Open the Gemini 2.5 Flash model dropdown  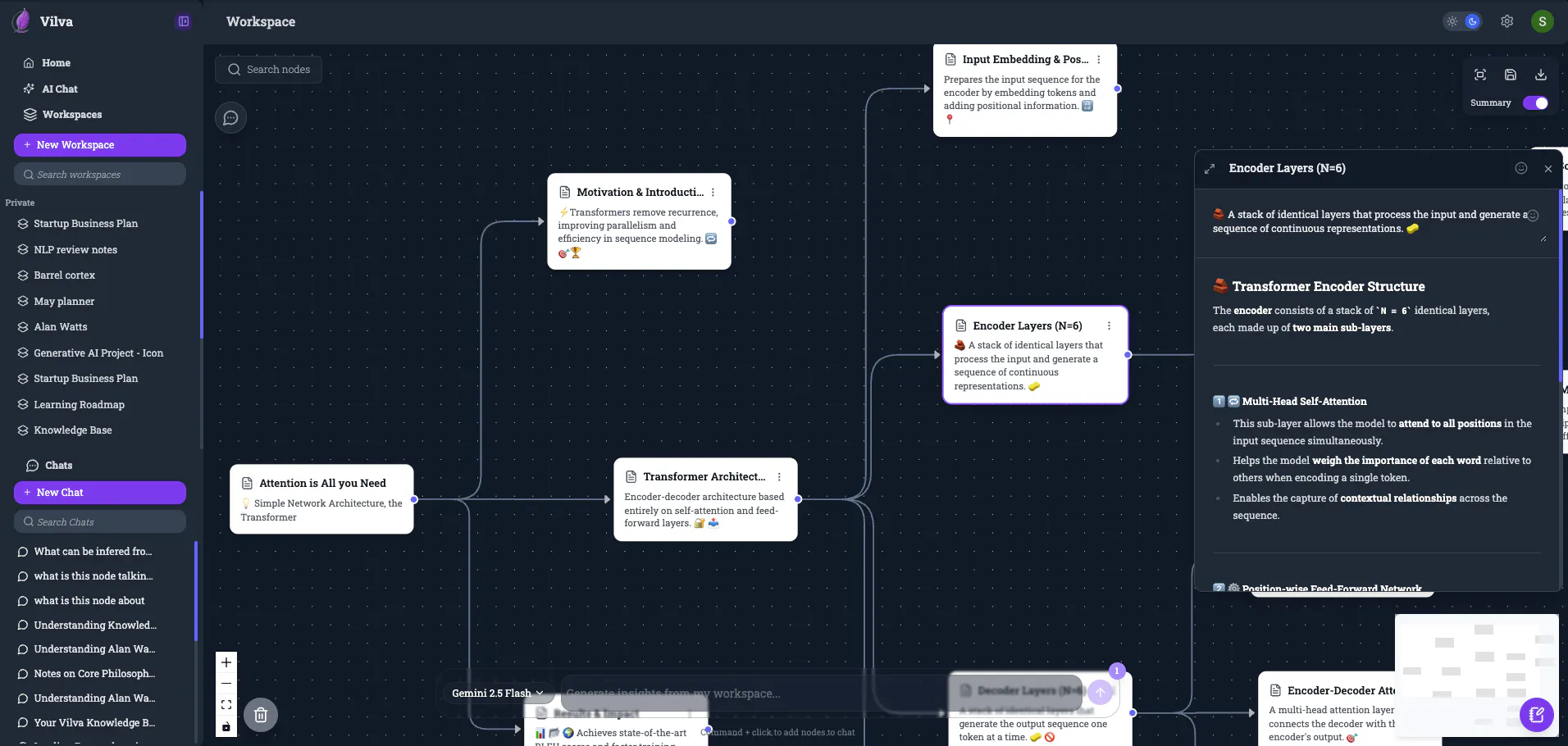[497, 694]
